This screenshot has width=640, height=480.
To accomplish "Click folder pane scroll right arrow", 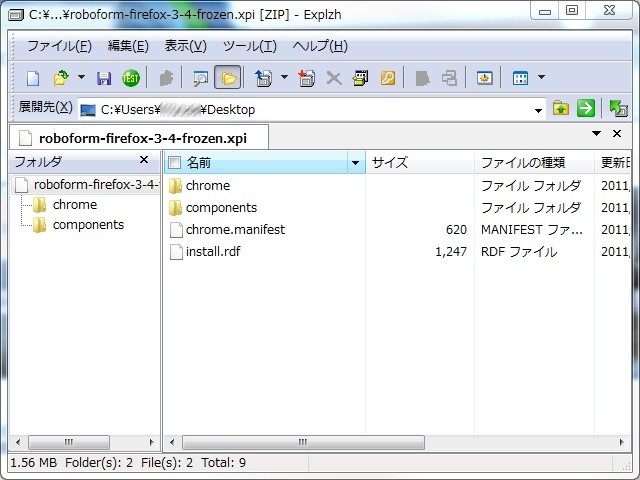I will (151, 442).
